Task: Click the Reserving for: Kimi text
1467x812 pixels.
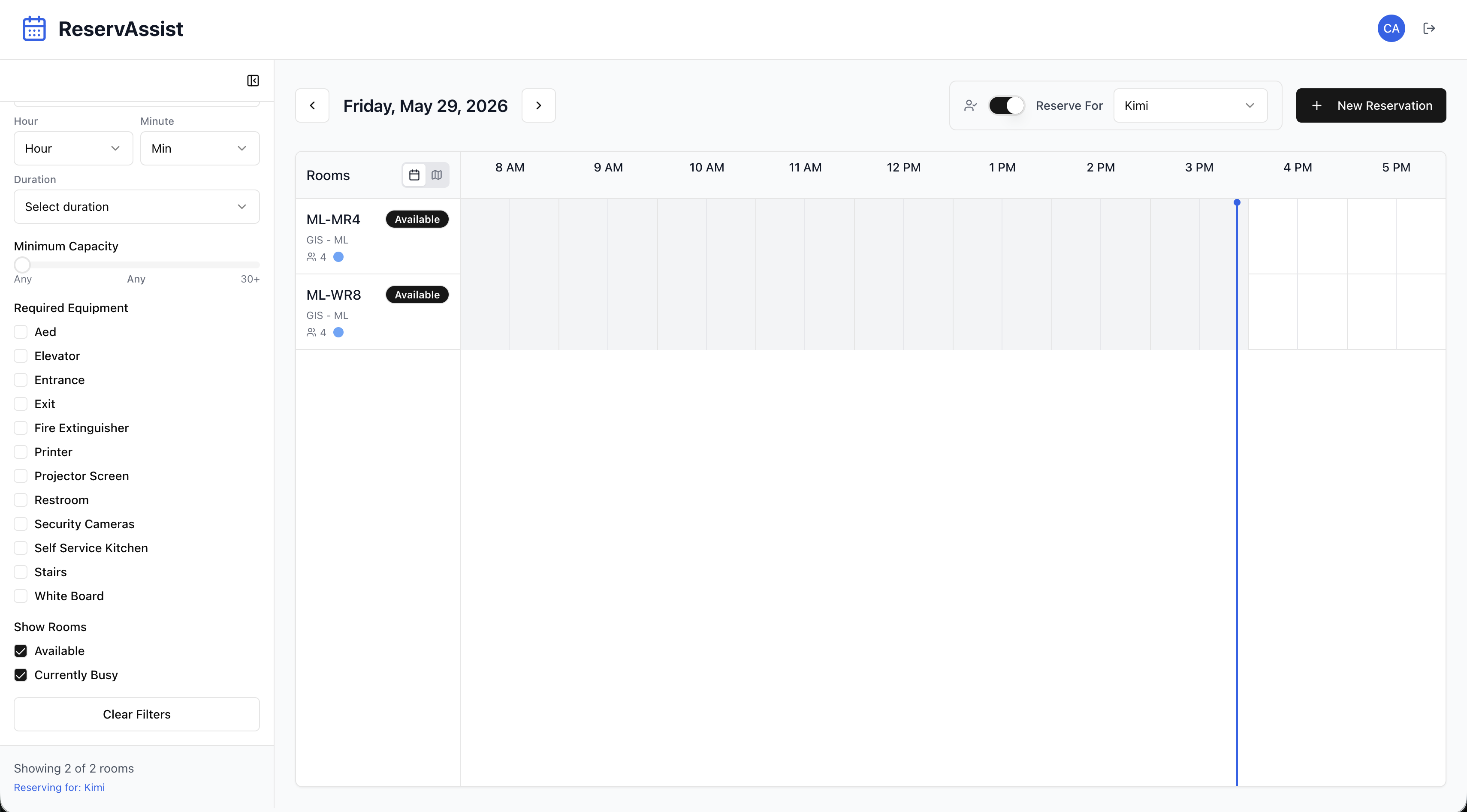Action: pyautogui.click(x=59, y=787)
